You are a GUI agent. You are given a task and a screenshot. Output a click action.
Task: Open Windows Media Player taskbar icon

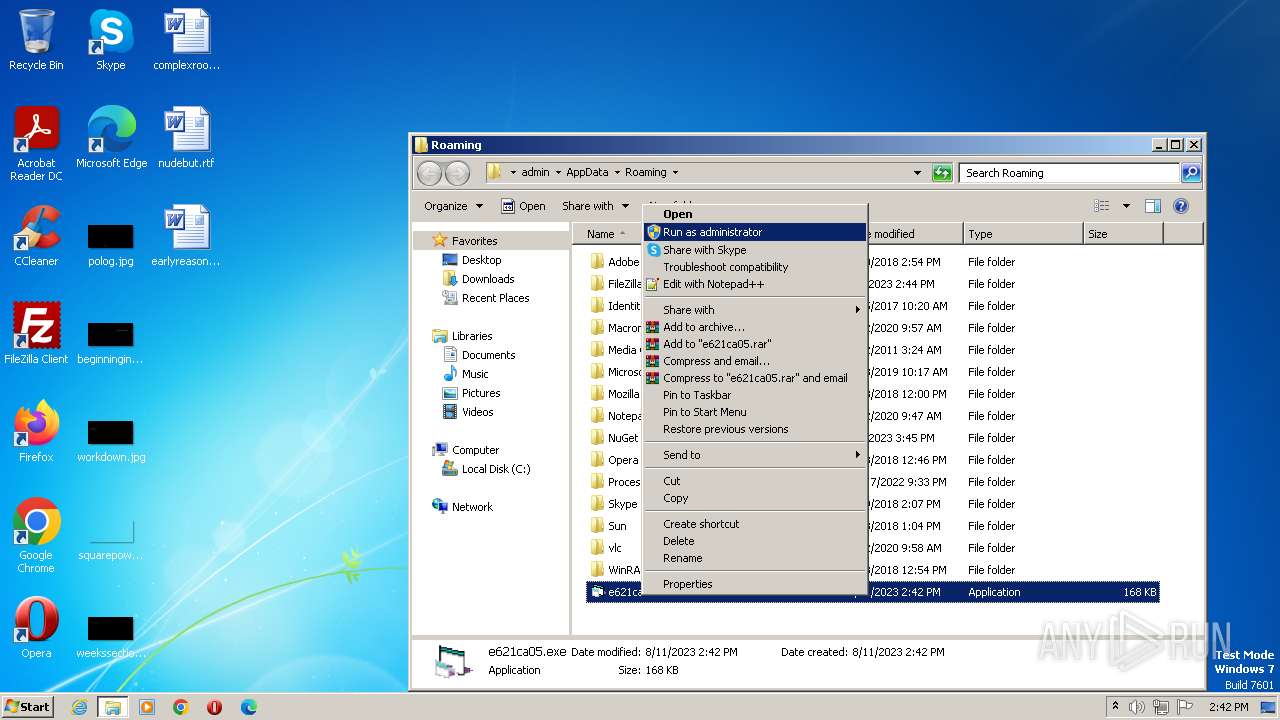147,707
